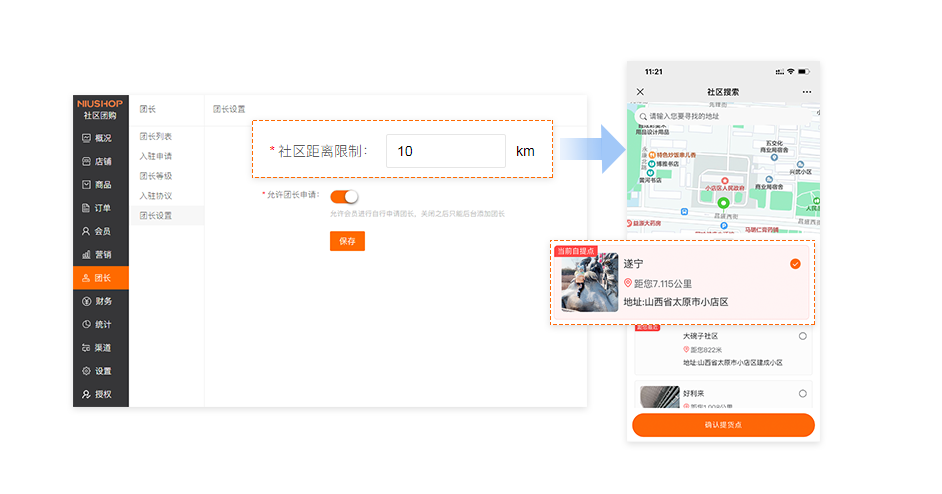The height and width of the screenshot is (494, 942).
Task: Click the green location pin on map
Action: pyautogui.click(x=723, y=204)
